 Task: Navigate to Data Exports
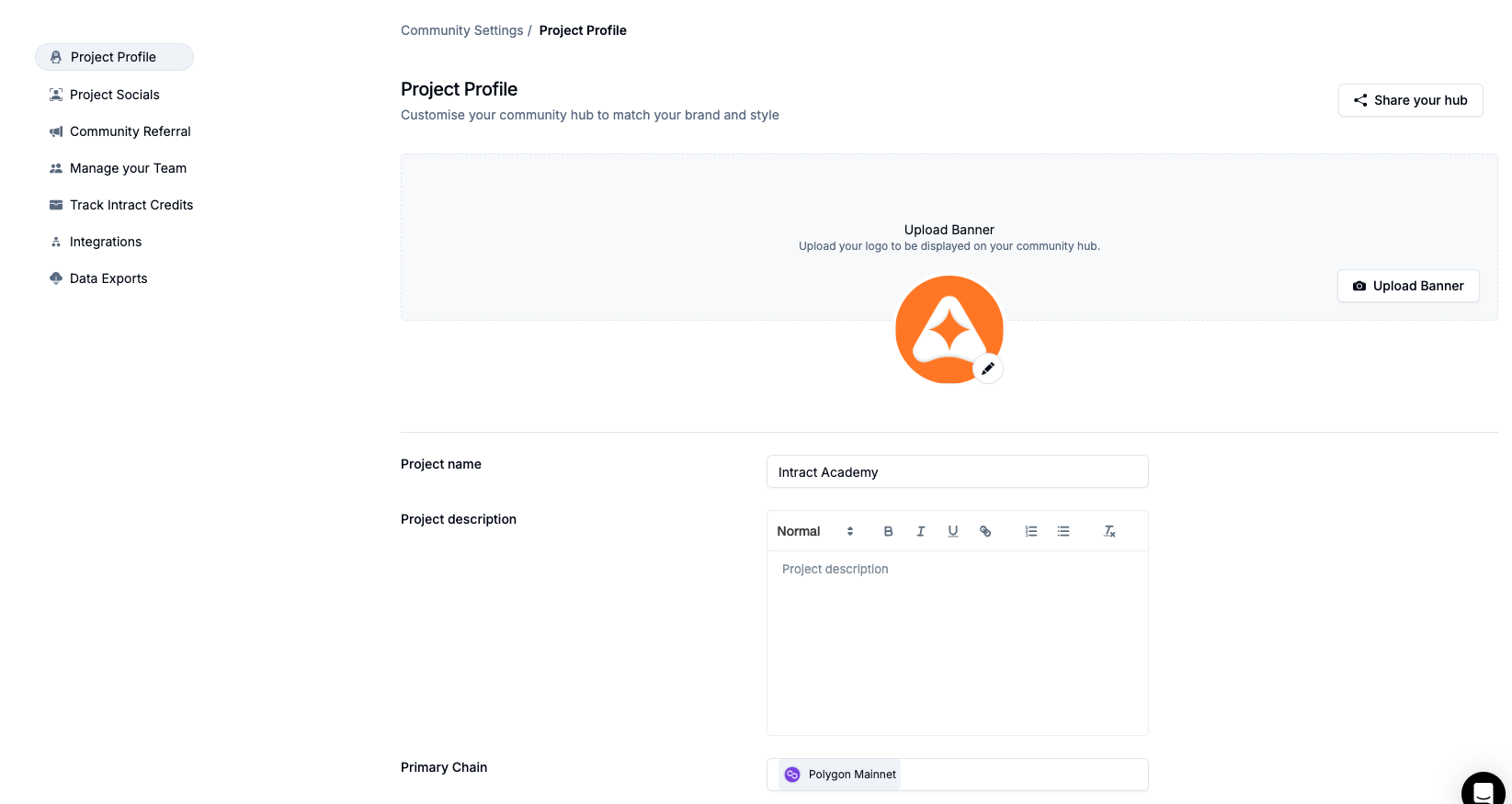108,278
